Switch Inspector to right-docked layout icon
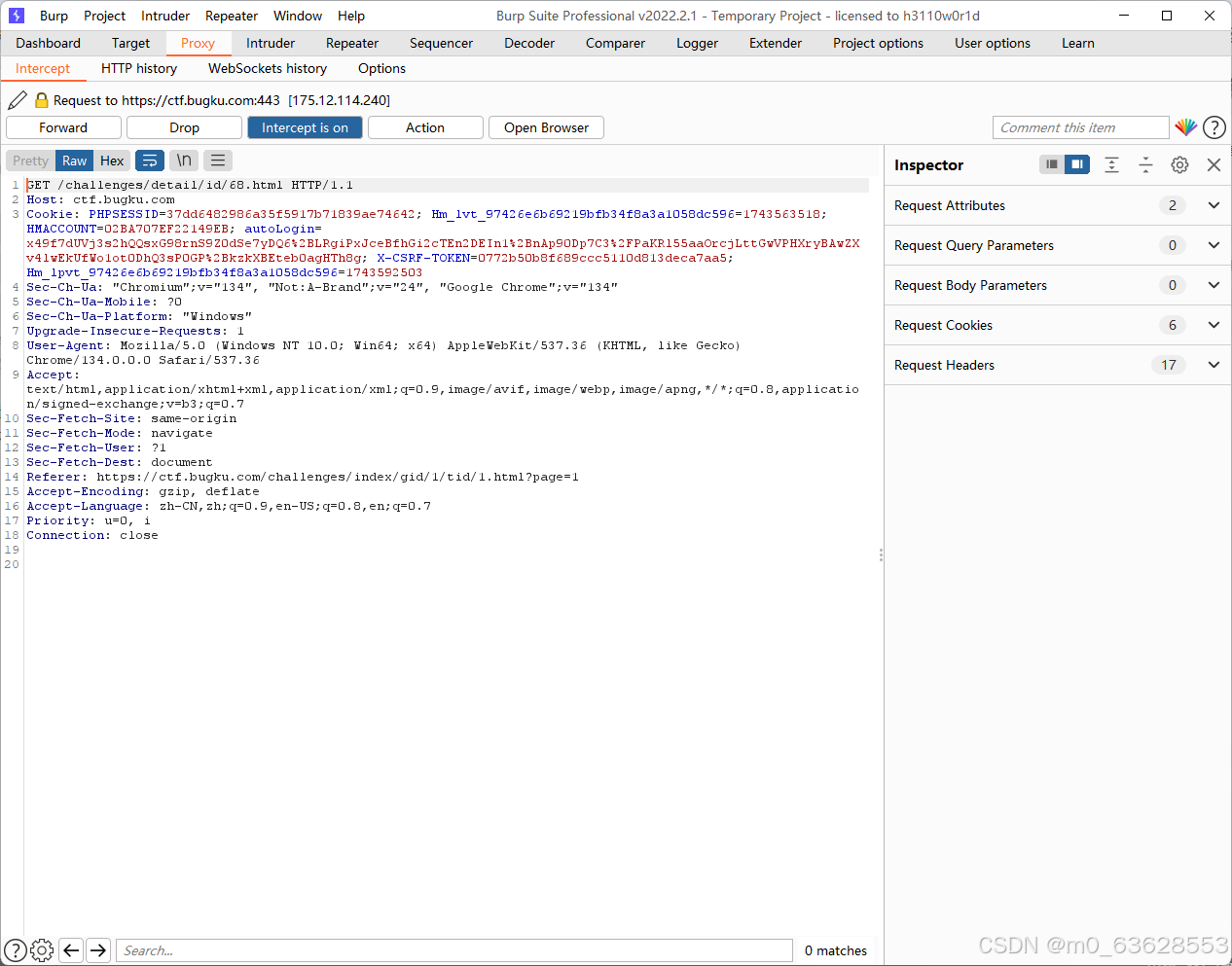The width and height of the screenshot is (1232, 966). coord(1077,164)
